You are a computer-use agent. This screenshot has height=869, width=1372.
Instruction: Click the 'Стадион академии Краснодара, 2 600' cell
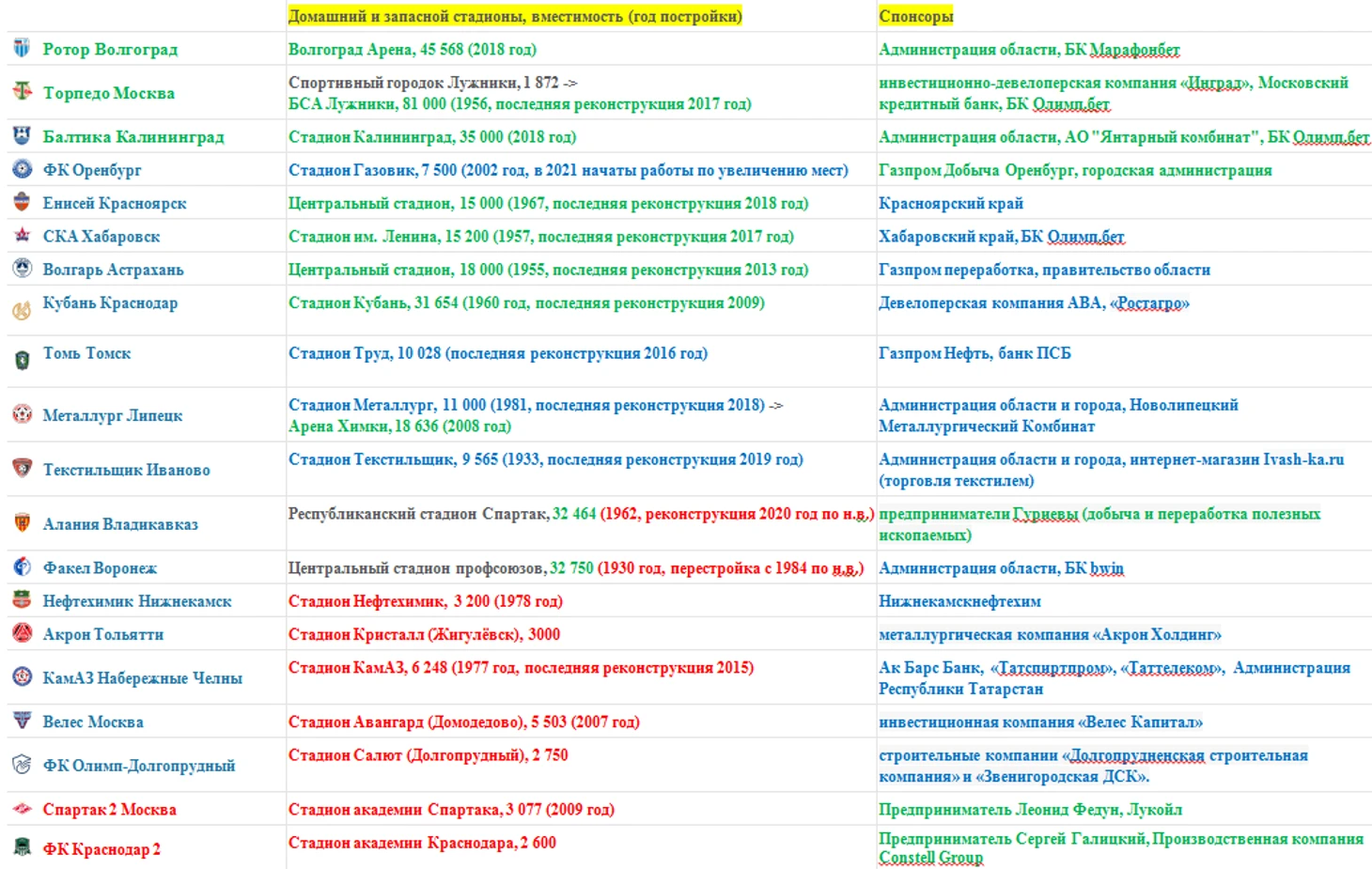click(x=422, y=843)
